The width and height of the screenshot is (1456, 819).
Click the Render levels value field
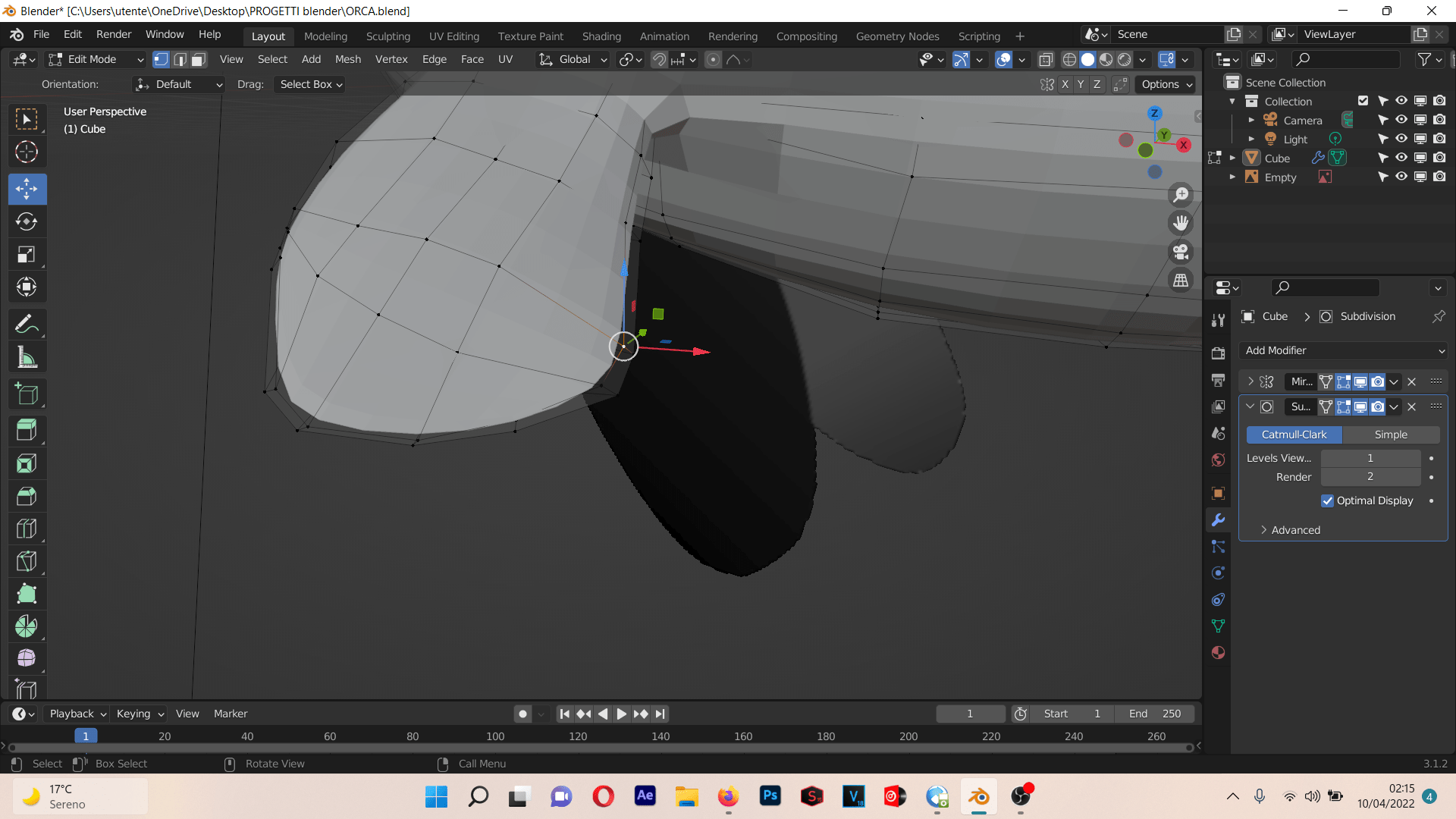(1370, 477)
